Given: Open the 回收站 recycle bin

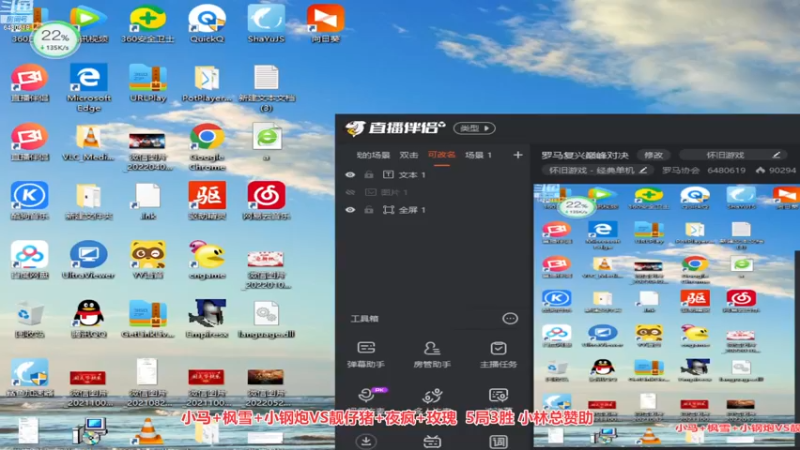Looking at the screenshot, I should click(x=30, y=319).
